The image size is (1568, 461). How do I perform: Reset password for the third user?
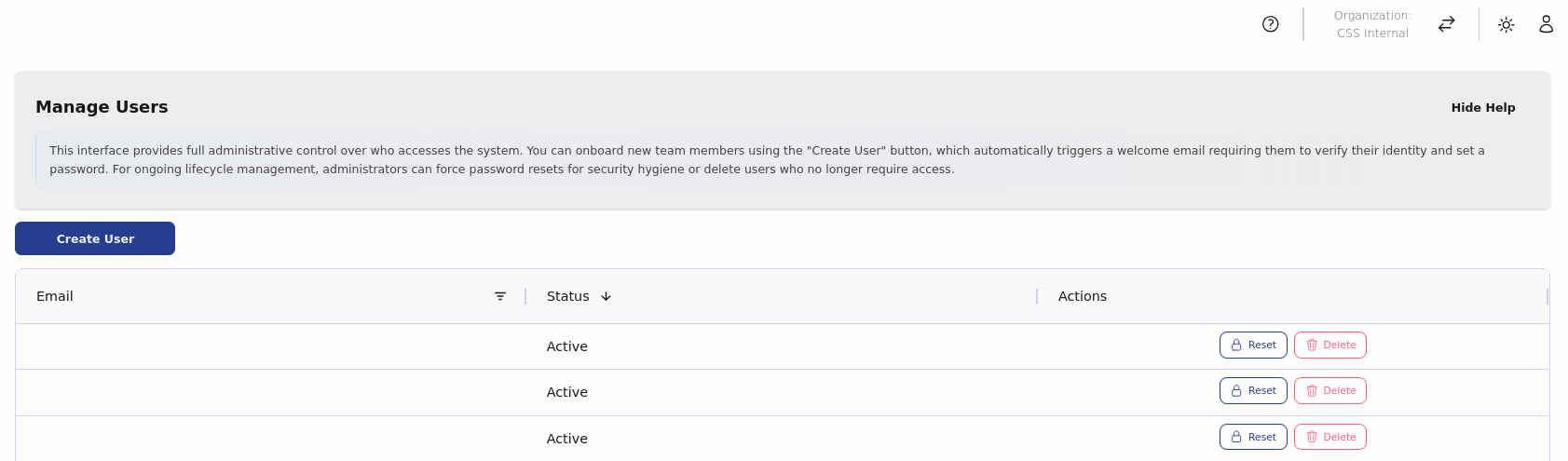(x=1253, y=437)
